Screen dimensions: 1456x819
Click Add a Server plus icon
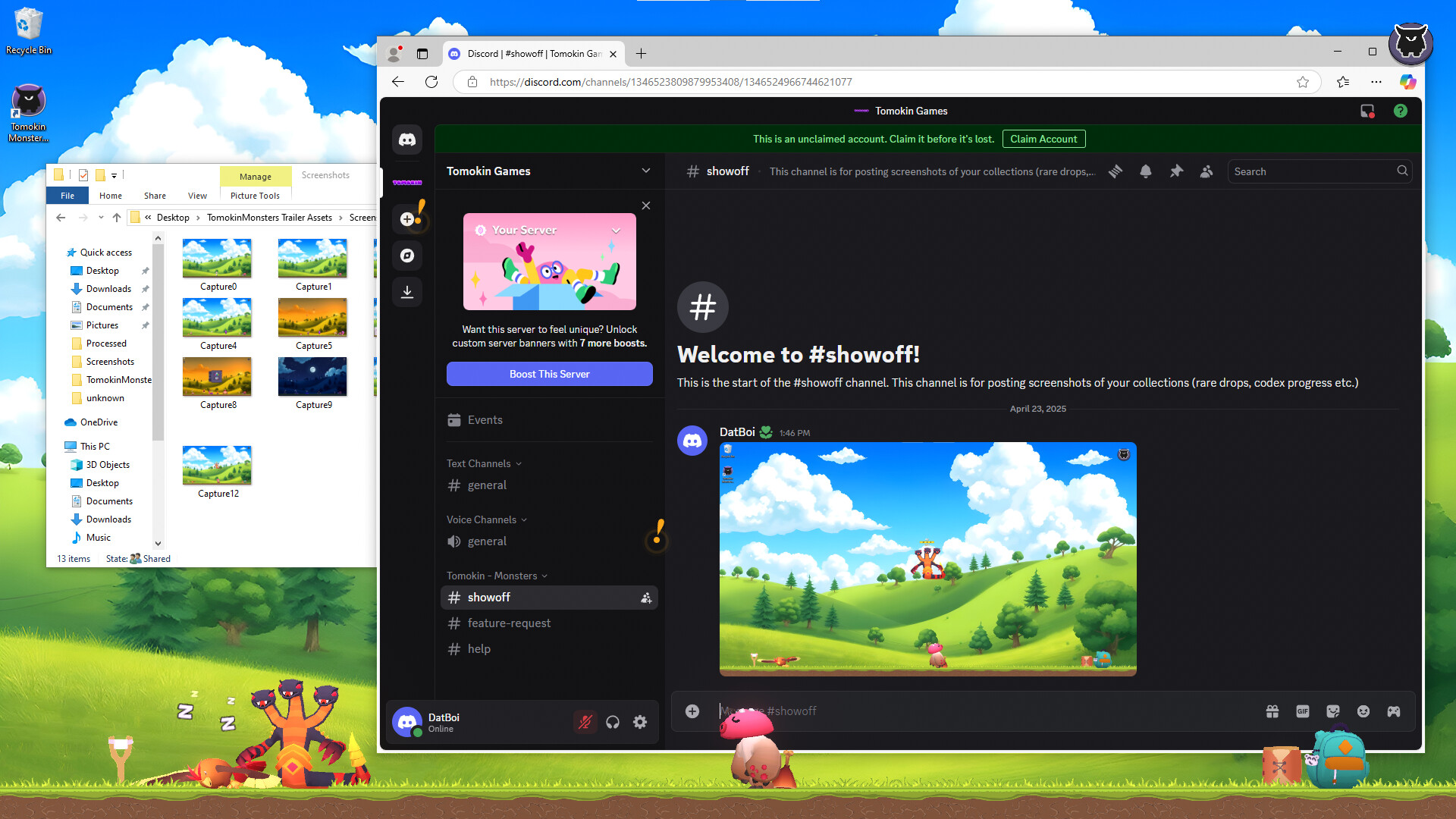point(407,218)
